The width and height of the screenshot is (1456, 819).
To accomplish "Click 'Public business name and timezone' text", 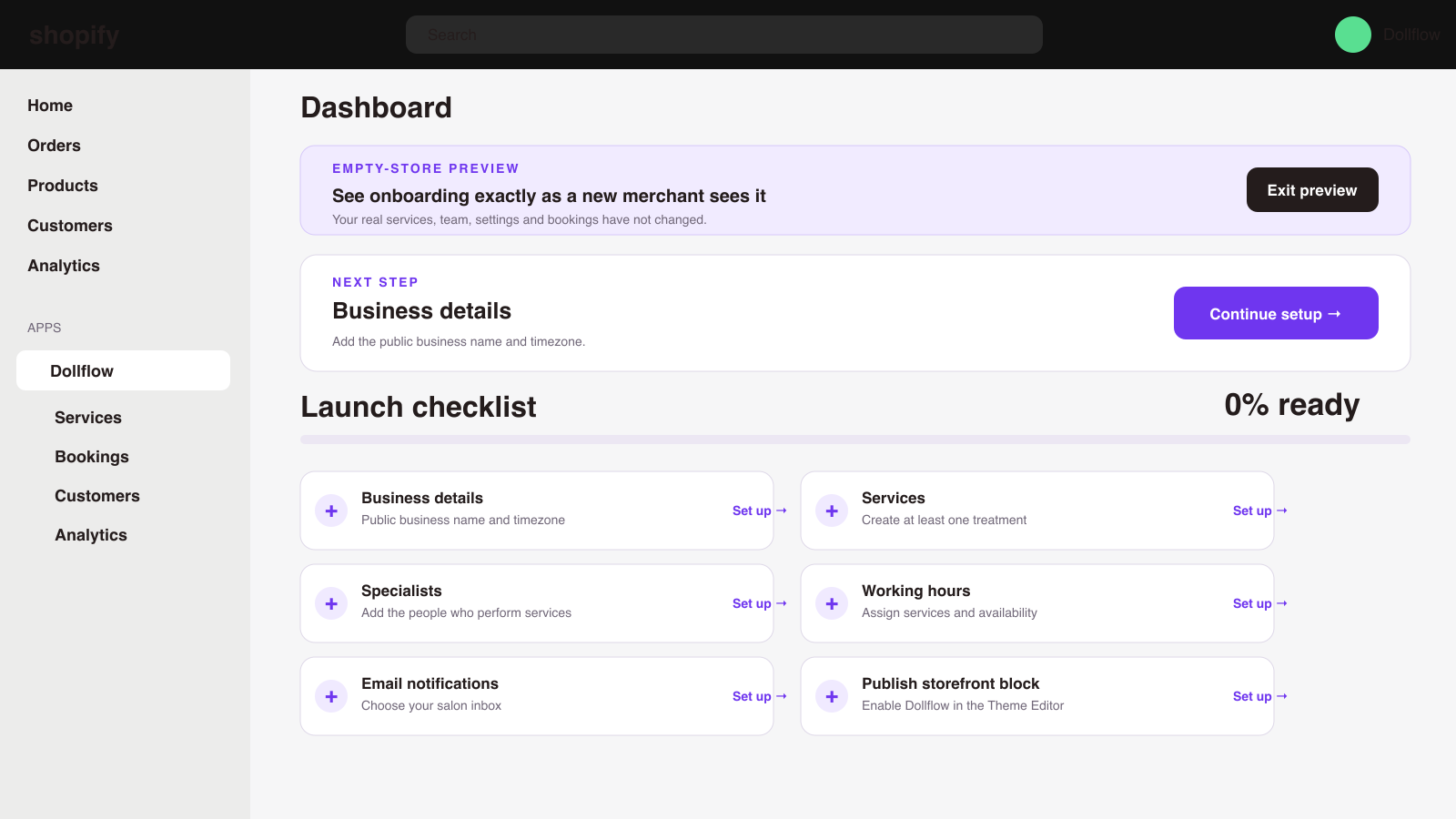I will pyautogui.click(x=463, y=520).
